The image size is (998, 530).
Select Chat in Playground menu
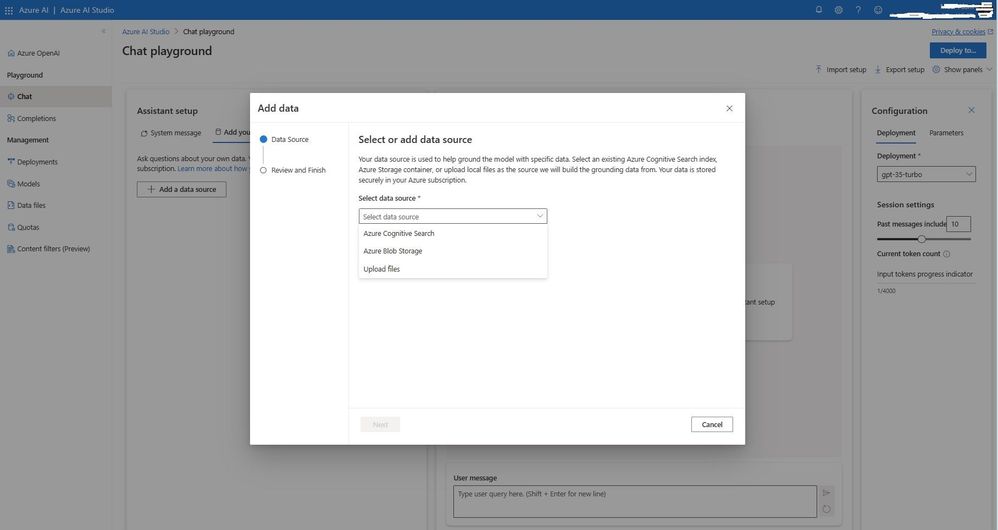coord(56,97)
